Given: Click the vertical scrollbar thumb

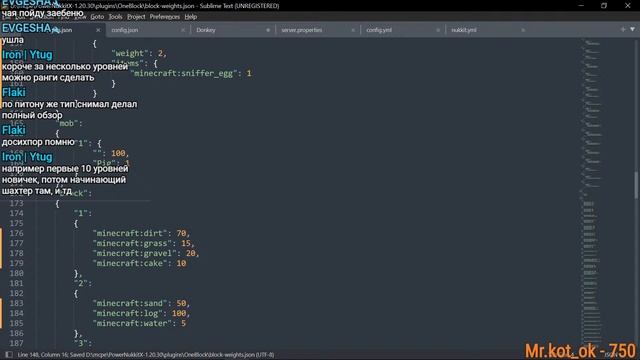Looking at the screenshot, I should (636, 185).
